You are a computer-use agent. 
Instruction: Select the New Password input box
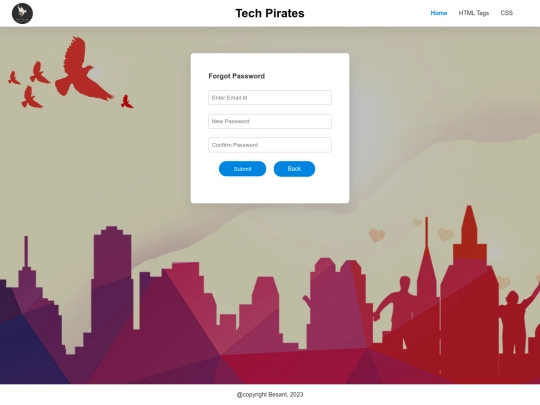pos(270,121)
